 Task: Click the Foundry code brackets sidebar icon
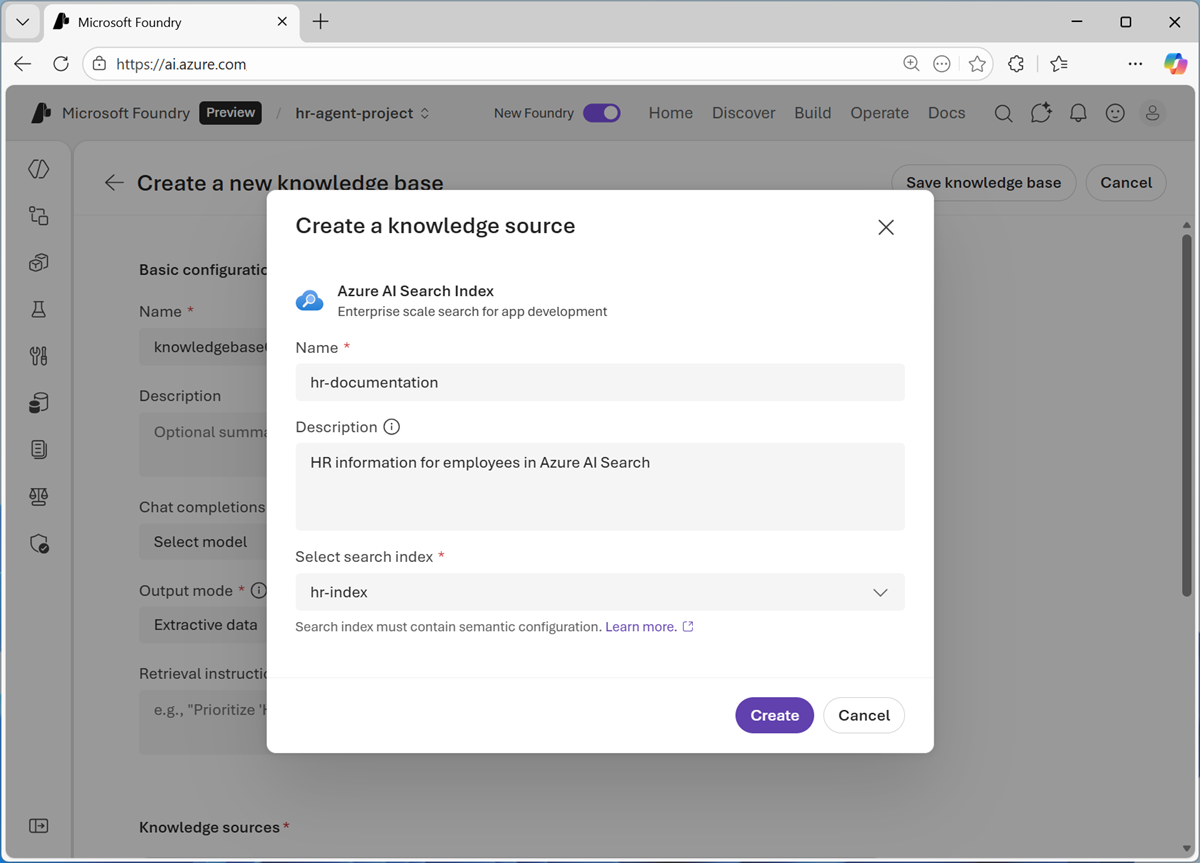(39, 169)
